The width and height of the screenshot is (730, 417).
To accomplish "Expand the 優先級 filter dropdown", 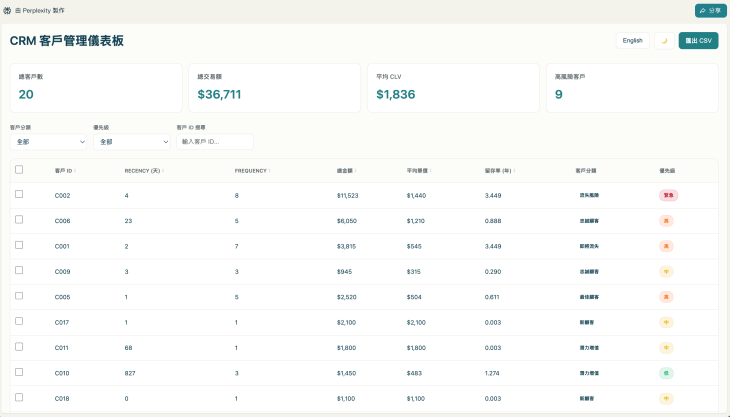I will pos(131,142).
